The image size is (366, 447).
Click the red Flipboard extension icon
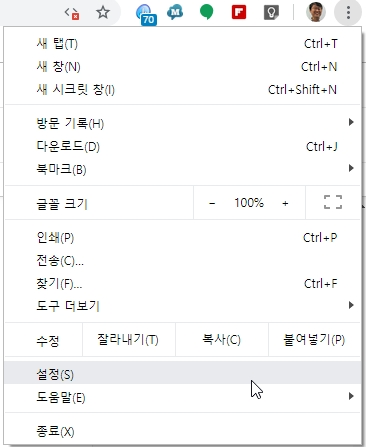[x=239, y=12]
